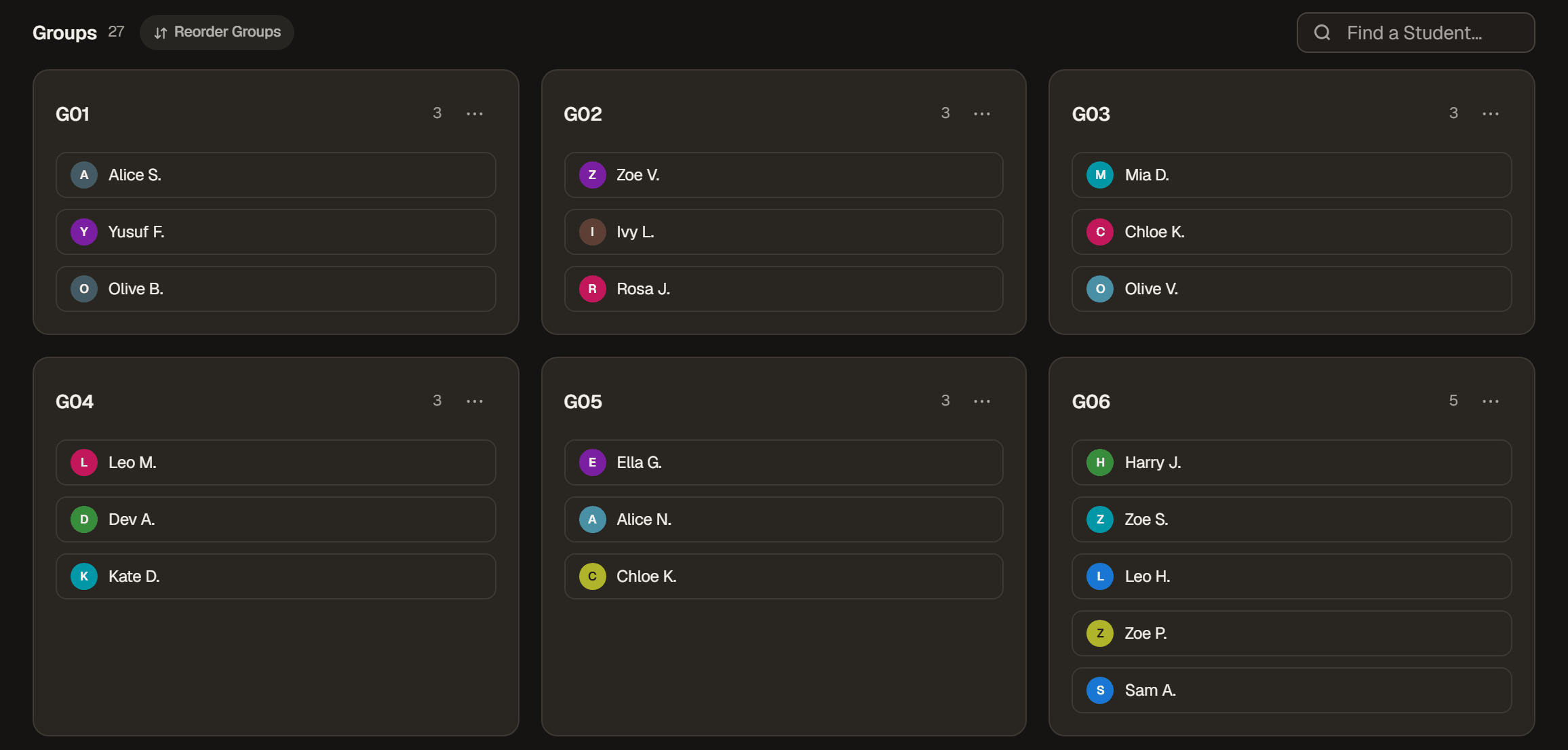This screenshot has width=1568, height=750.
Task: Select student Olive V. in G03
Action: pos(1291,289)
